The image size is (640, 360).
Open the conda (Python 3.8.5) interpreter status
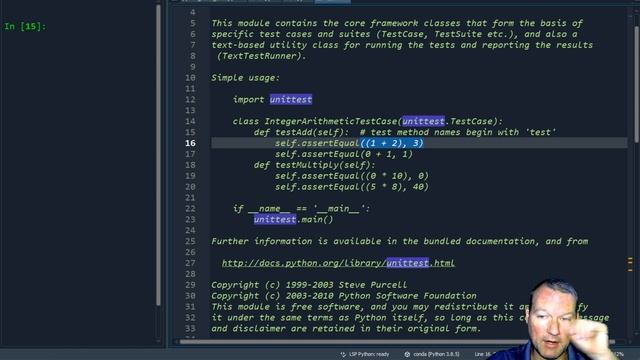432,354
